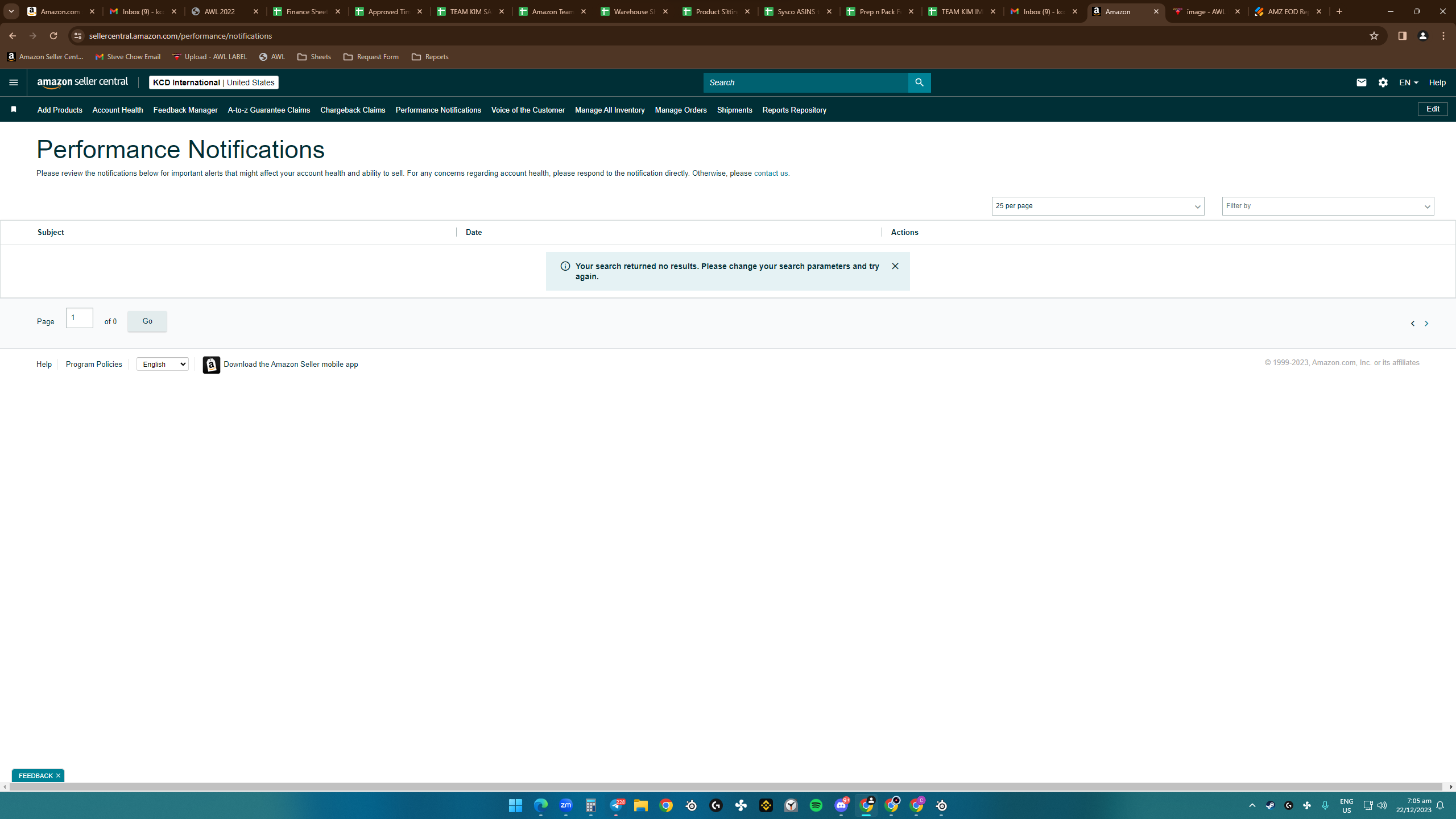Click the bookmark flag icon in nav bar

14,109
